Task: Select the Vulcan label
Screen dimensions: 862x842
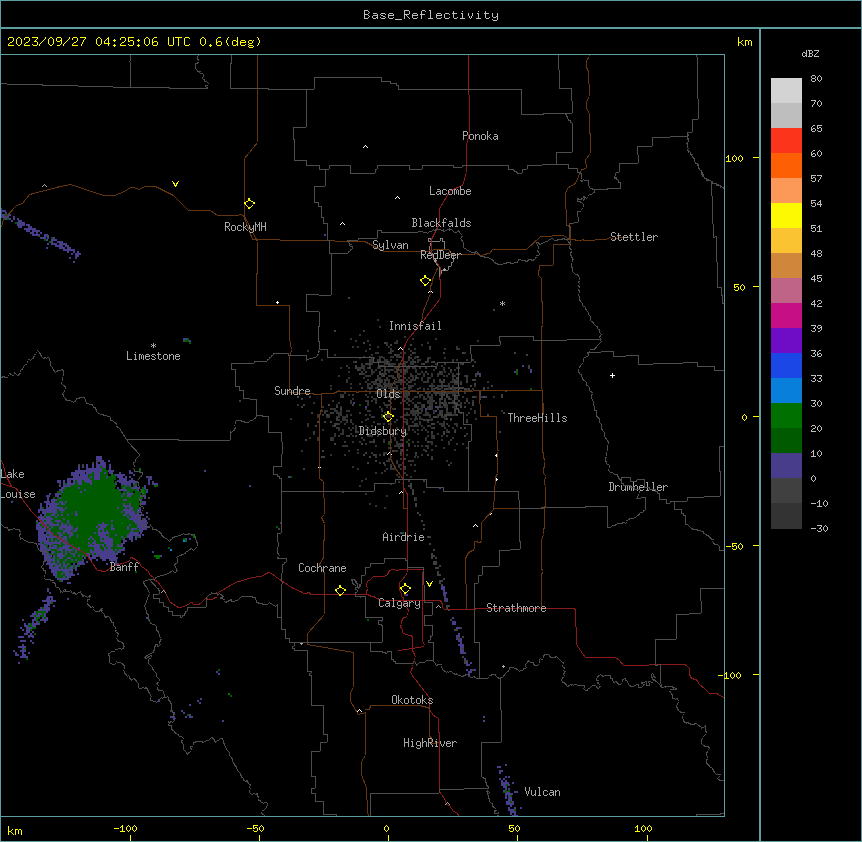Action: [x=543, y=792]
